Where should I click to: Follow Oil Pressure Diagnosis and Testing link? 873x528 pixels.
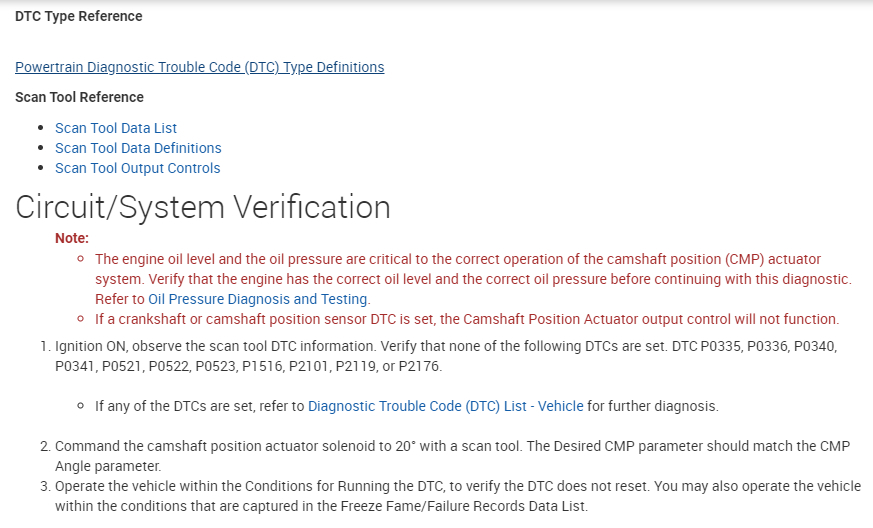258,299
